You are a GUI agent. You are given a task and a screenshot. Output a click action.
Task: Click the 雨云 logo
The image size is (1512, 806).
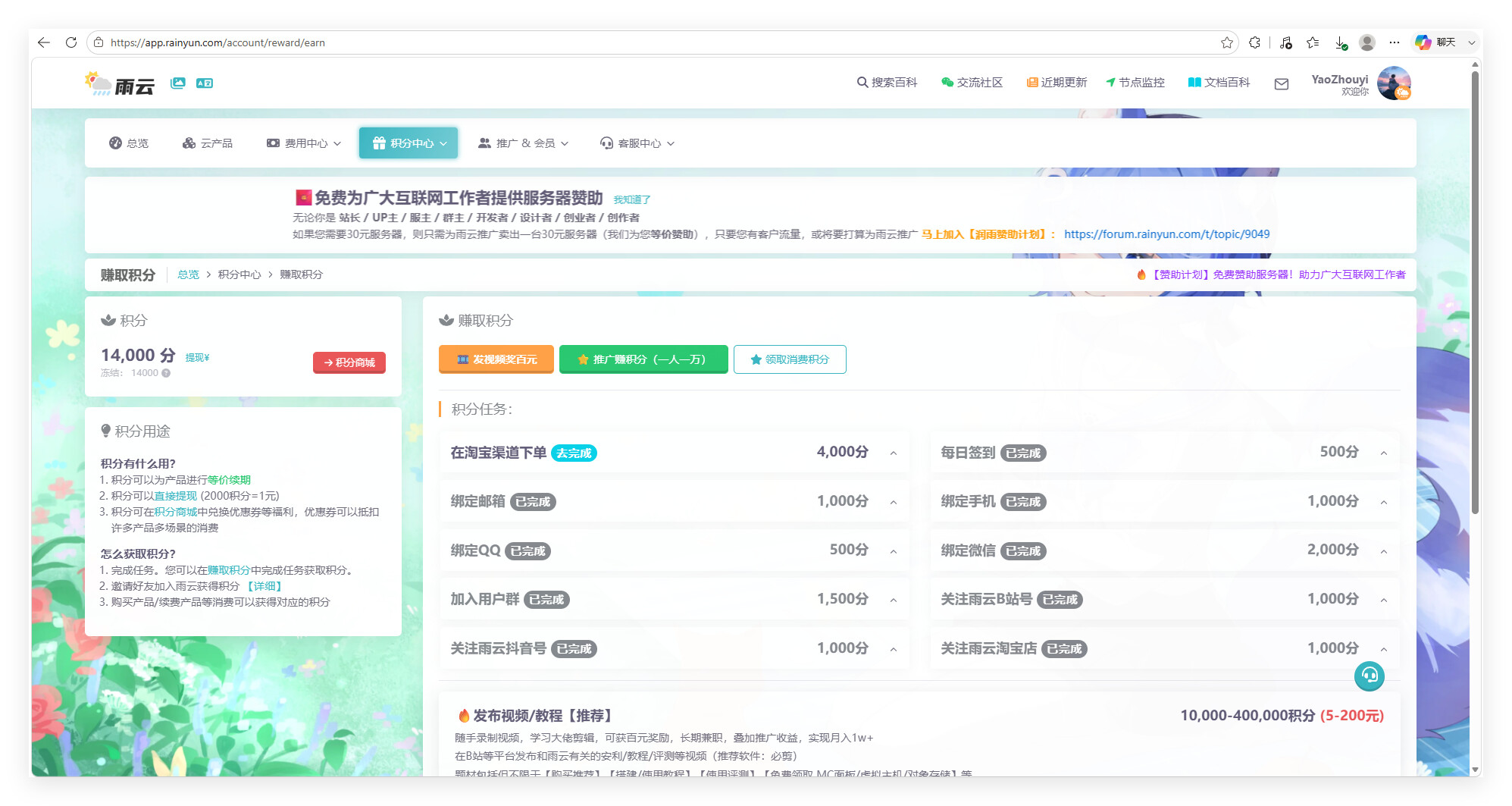click(120, 83)
